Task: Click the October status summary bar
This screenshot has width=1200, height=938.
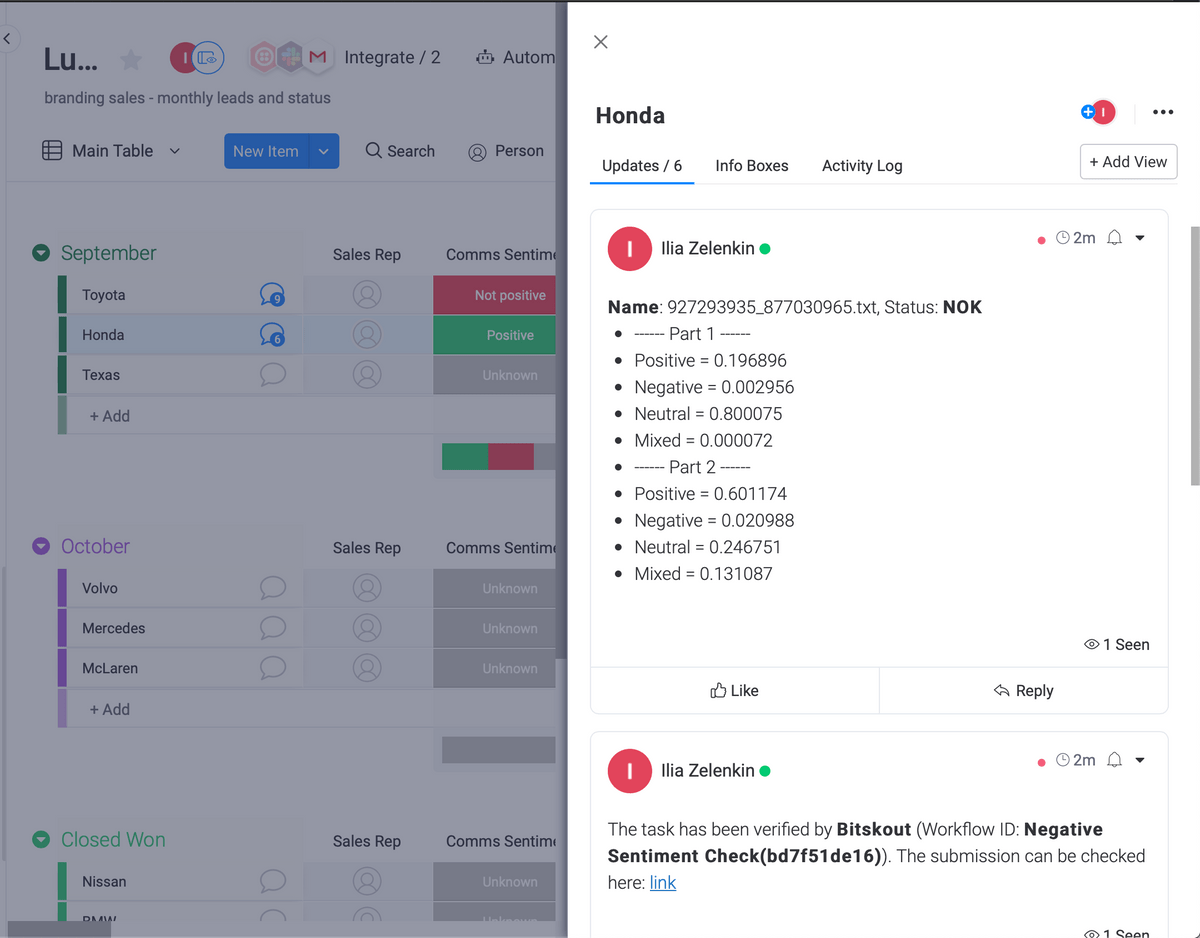Action: click(498, 750)
